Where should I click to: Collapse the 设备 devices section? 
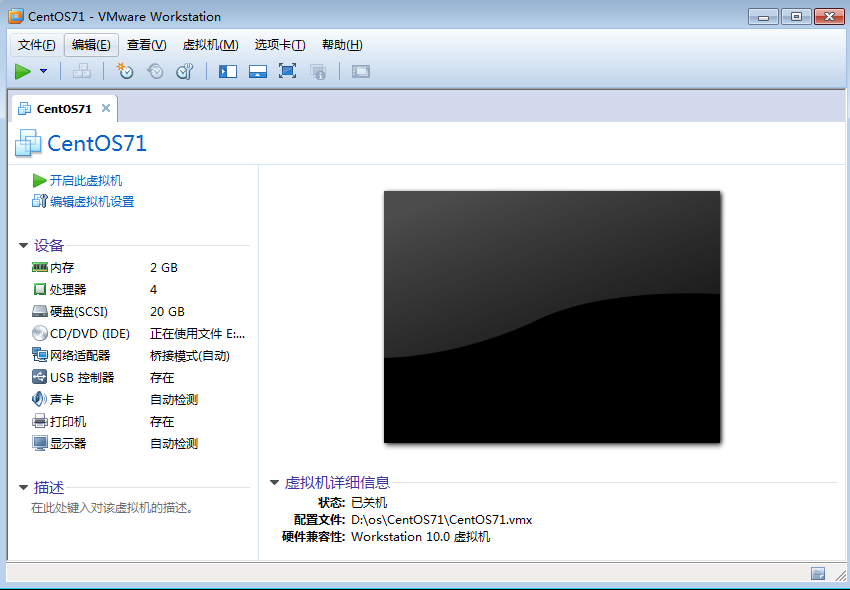tap(22, 245)
